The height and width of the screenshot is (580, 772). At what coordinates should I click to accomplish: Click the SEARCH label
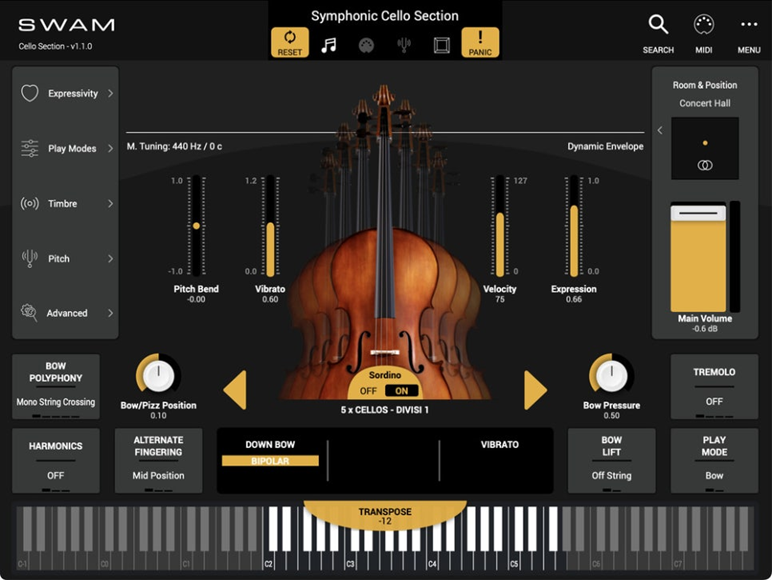click(x=658, y=50)
